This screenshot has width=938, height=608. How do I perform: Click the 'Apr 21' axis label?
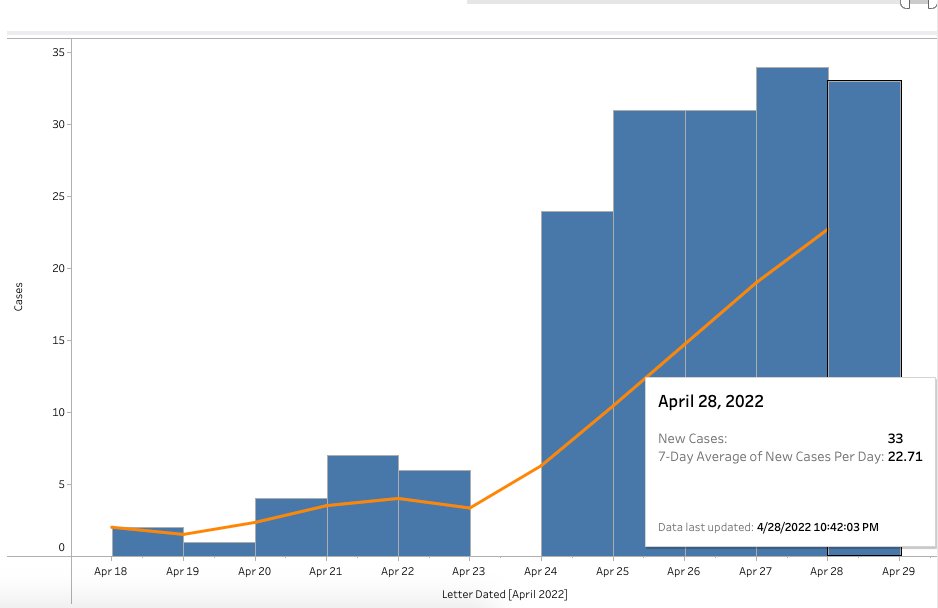pos(325,571)
